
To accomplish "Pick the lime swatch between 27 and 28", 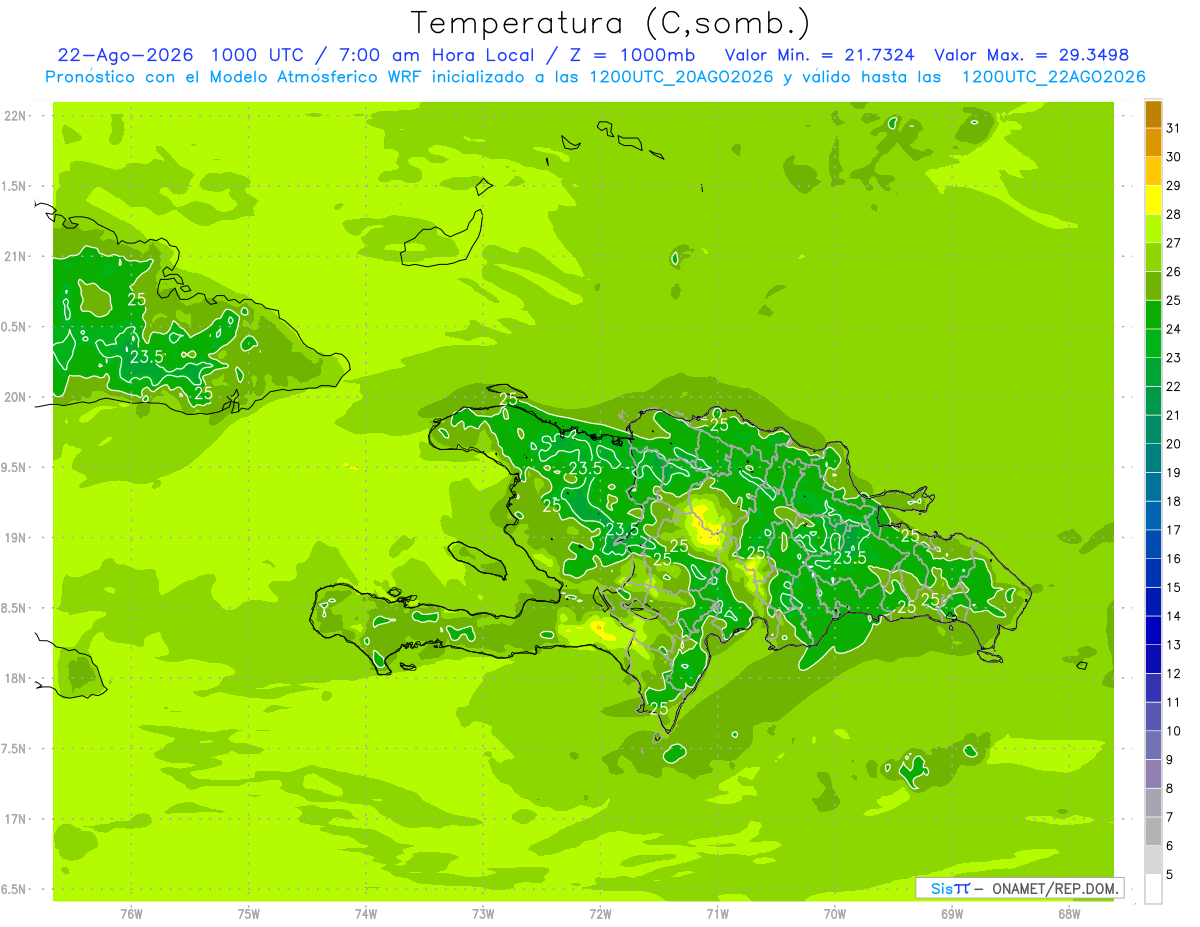I will [1153, 228].
